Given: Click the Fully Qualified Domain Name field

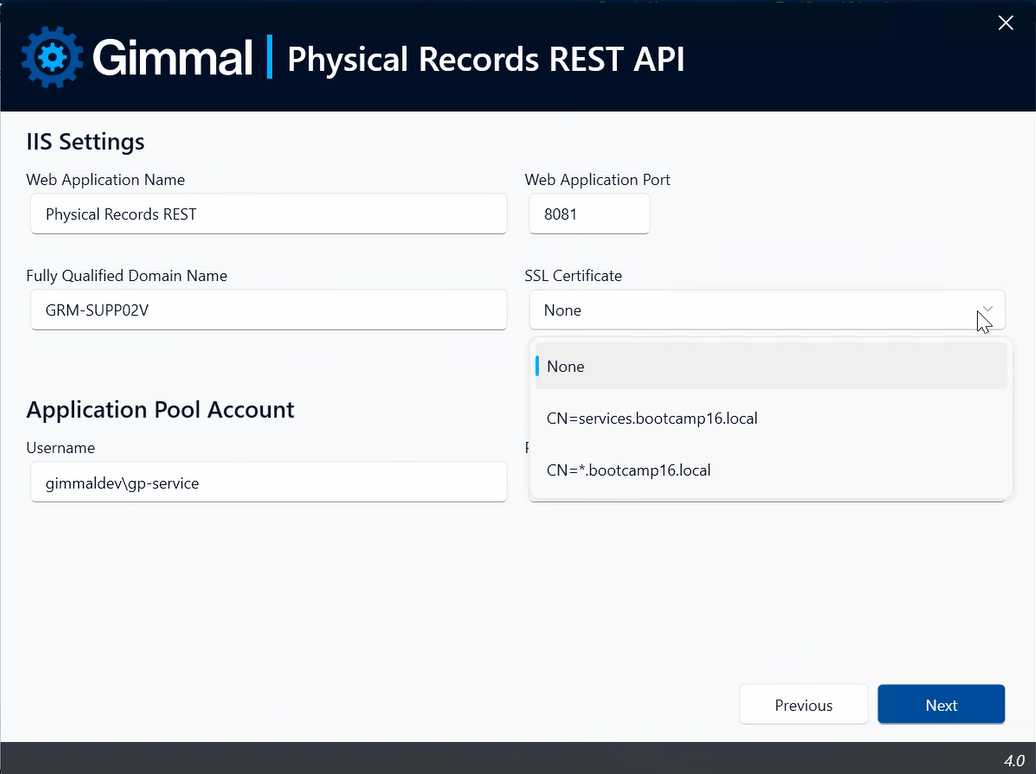Looking at the screenshot, I should click(x=269, y=310).
